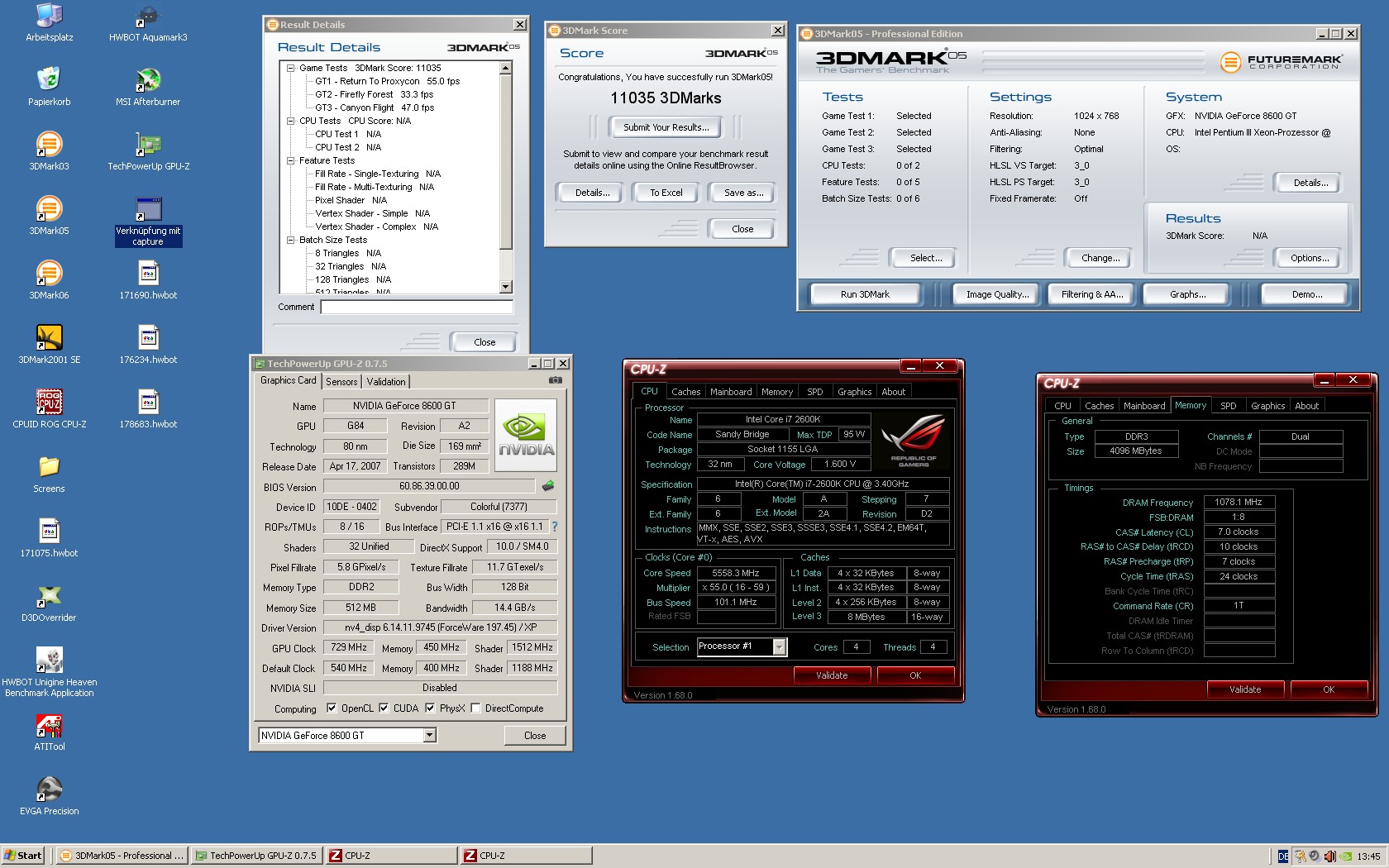Select GT1 - Return To Proxycon row
Screen dimensions: 1389x868
[387, 81]
